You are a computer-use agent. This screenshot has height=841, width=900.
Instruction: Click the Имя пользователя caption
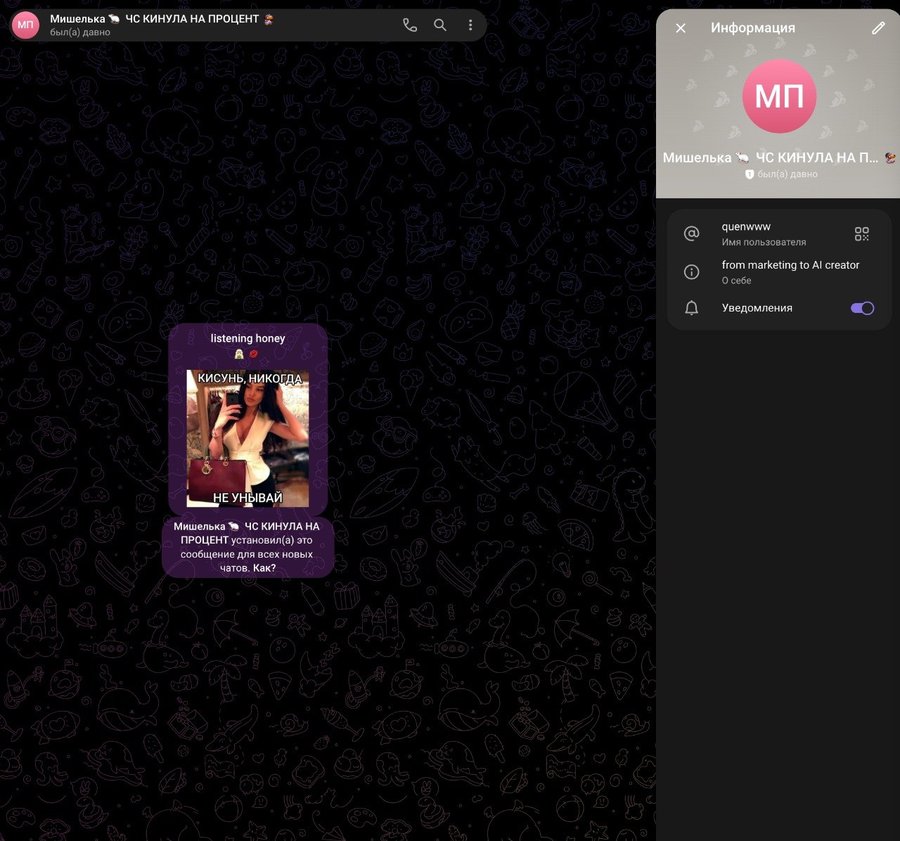763,242
